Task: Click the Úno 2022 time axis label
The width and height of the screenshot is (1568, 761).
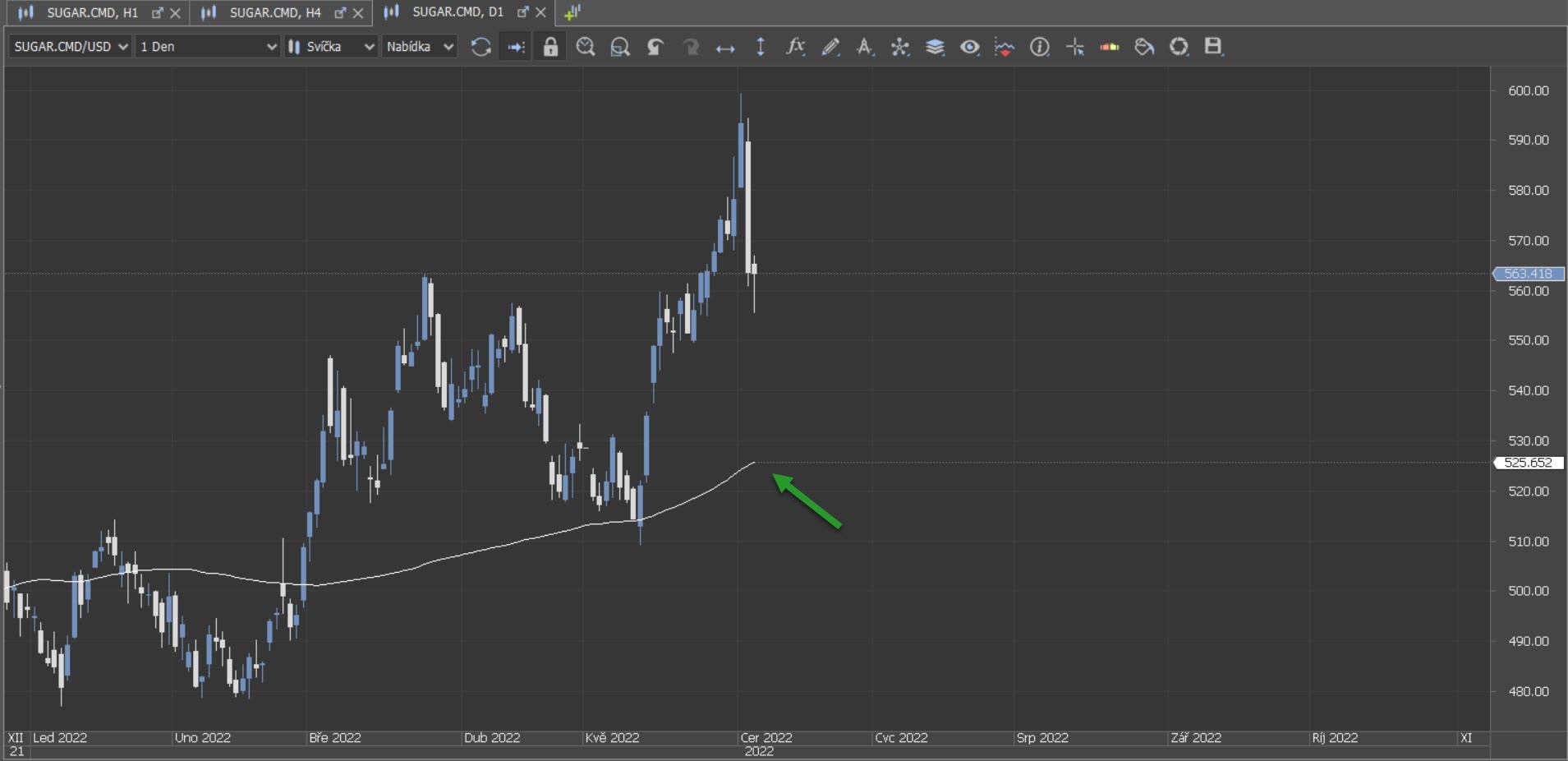Action: point(203,738)
